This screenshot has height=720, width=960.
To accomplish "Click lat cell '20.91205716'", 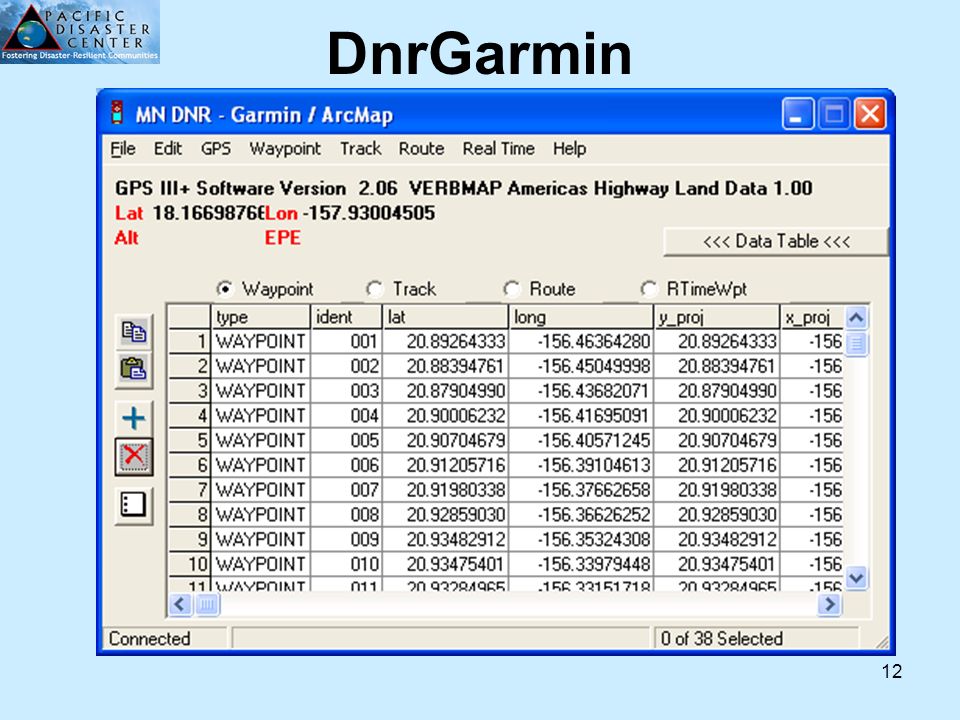I will click(446, 465).
